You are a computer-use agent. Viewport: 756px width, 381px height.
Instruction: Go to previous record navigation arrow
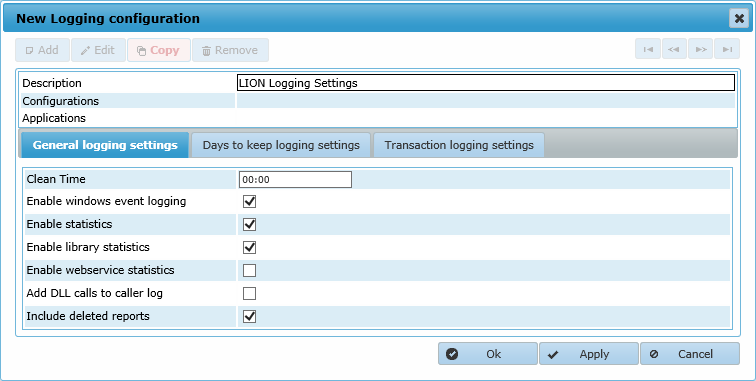coord(674,49)
